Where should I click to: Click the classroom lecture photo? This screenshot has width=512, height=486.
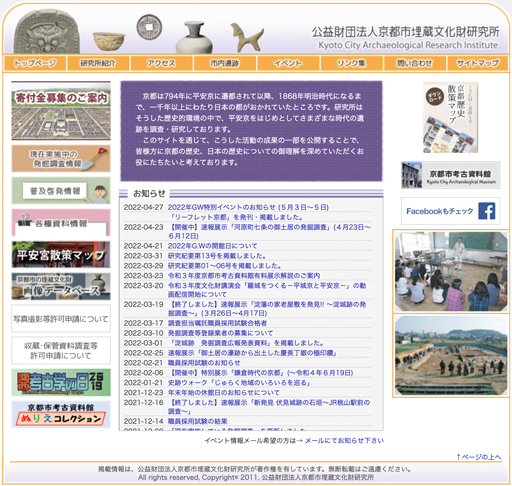click(x=451, y=271)
